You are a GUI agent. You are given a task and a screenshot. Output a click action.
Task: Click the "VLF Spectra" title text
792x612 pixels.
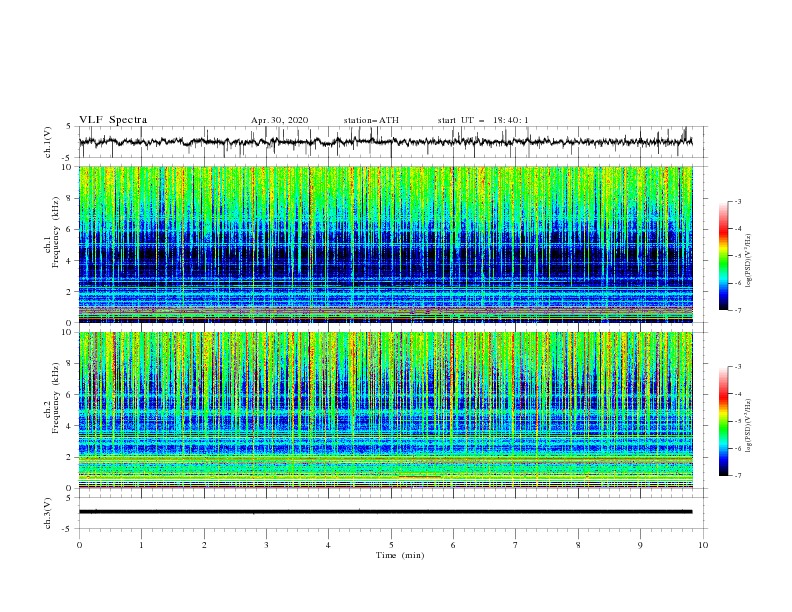pos(113,120)
